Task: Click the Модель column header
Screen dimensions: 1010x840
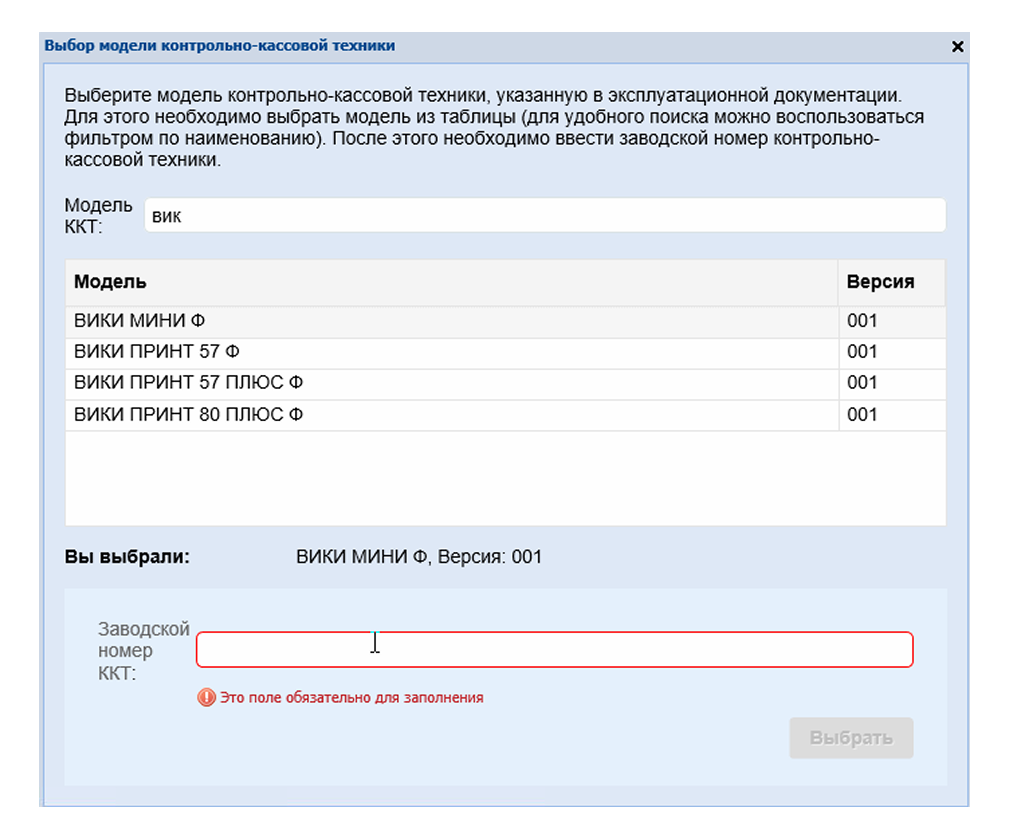Action: pos(452,282)
